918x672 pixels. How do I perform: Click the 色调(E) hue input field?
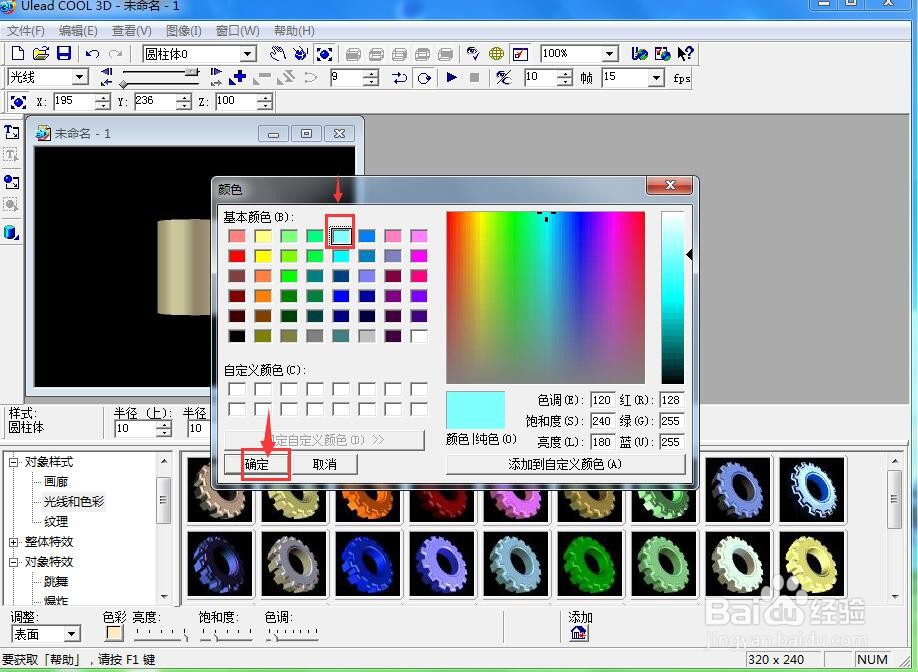602,400
